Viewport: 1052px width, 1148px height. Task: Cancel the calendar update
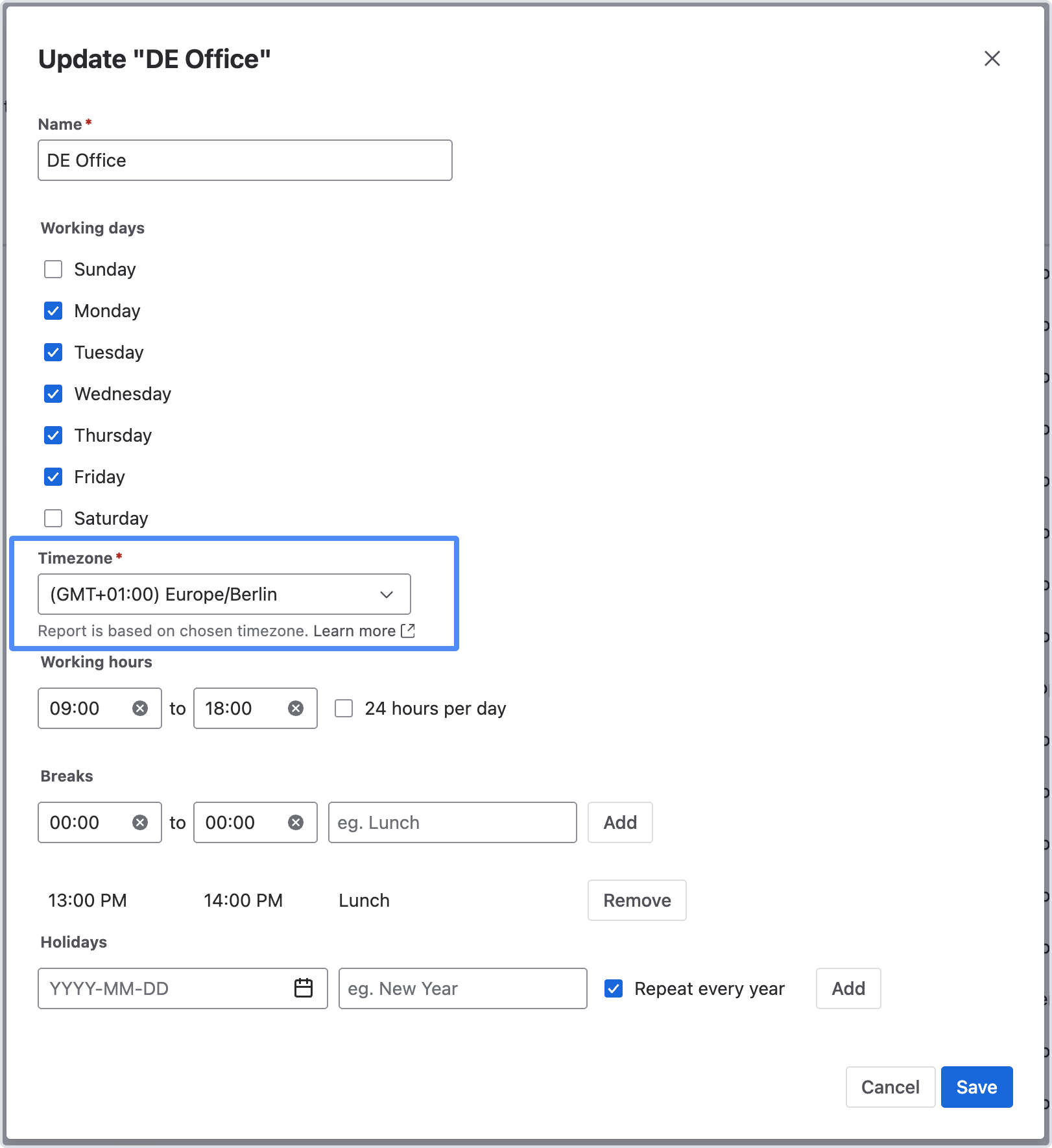click(x=890, y=1087)
